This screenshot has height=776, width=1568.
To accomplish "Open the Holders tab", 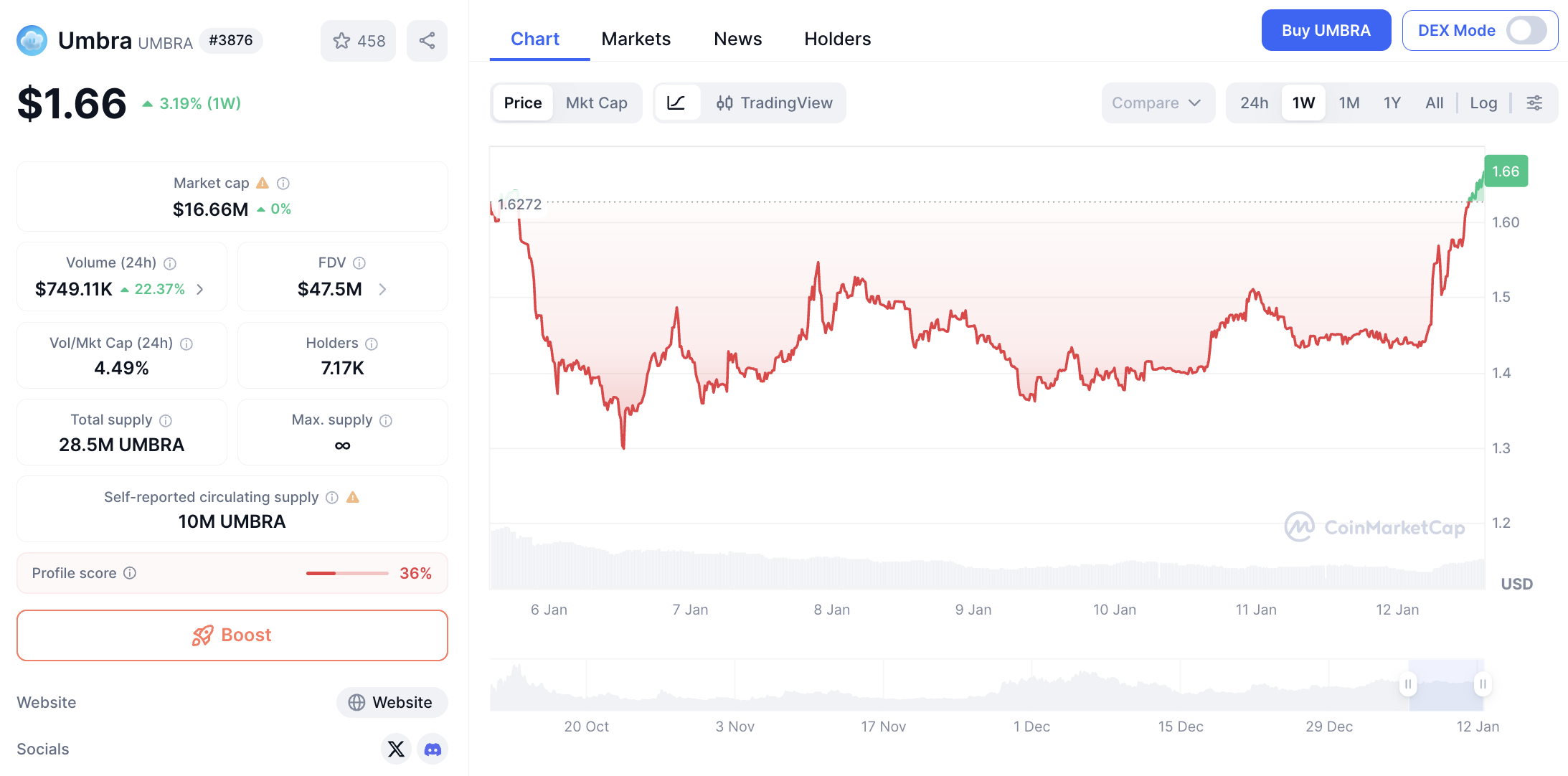I will [x=837, y=39].
